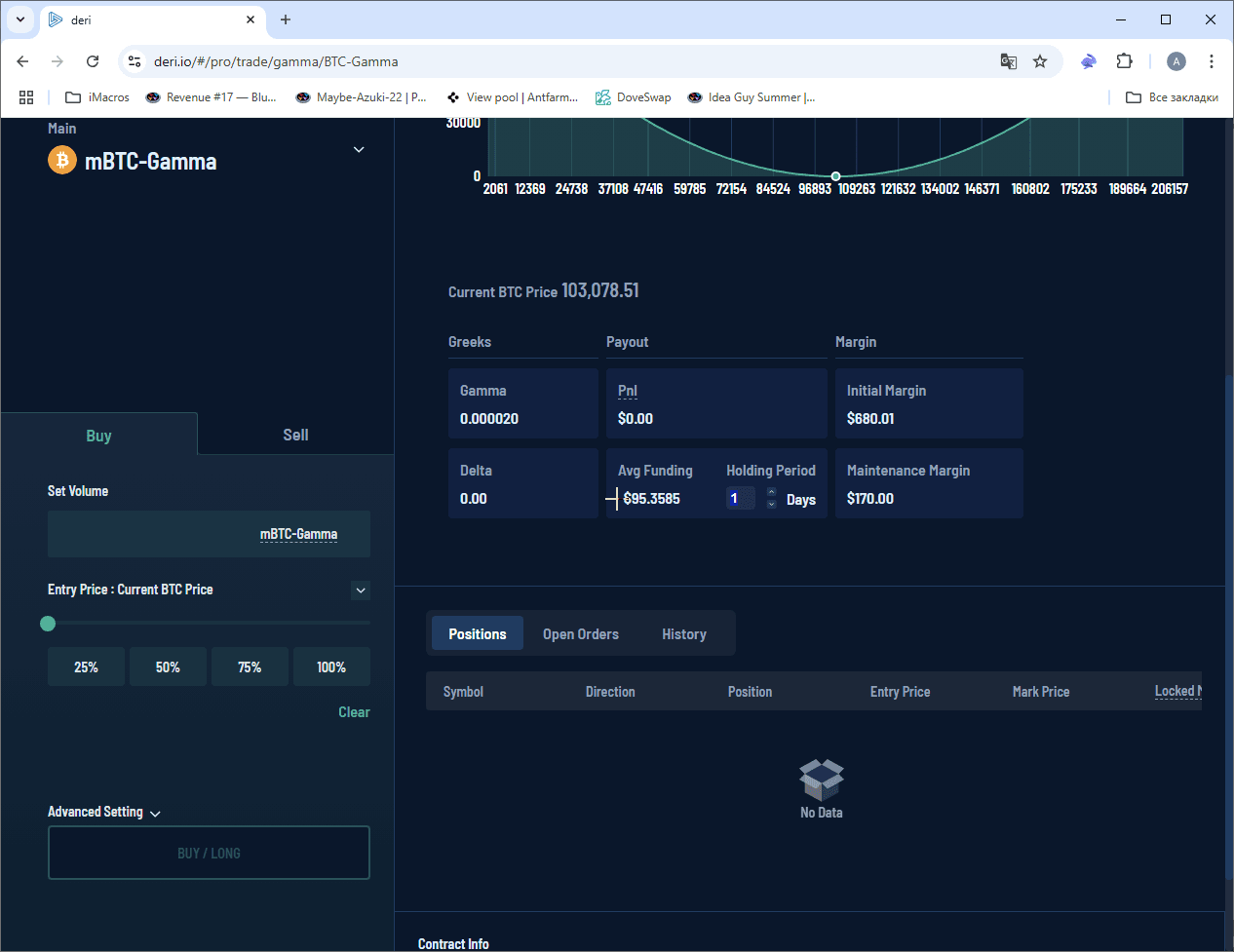This screenshot has height=952, width=1234.
Task: Click the Bitcoin icon next to mBTC-Gamma
Action: [62, 160]
